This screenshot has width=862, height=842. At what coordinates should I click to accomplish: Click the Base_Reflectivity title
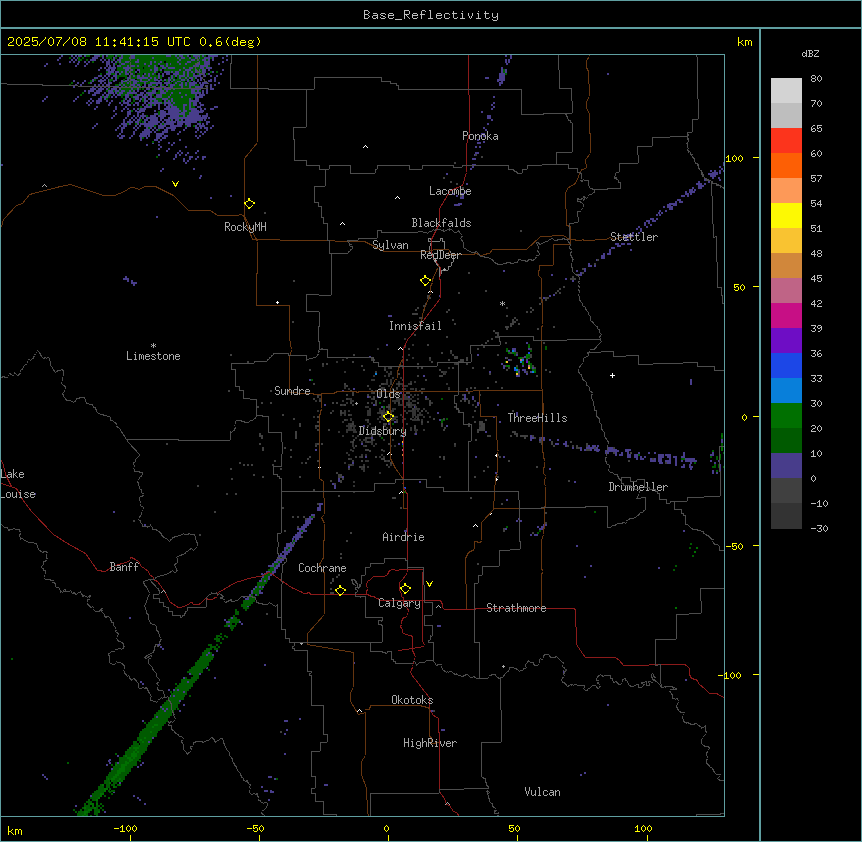tap(431, 15)
